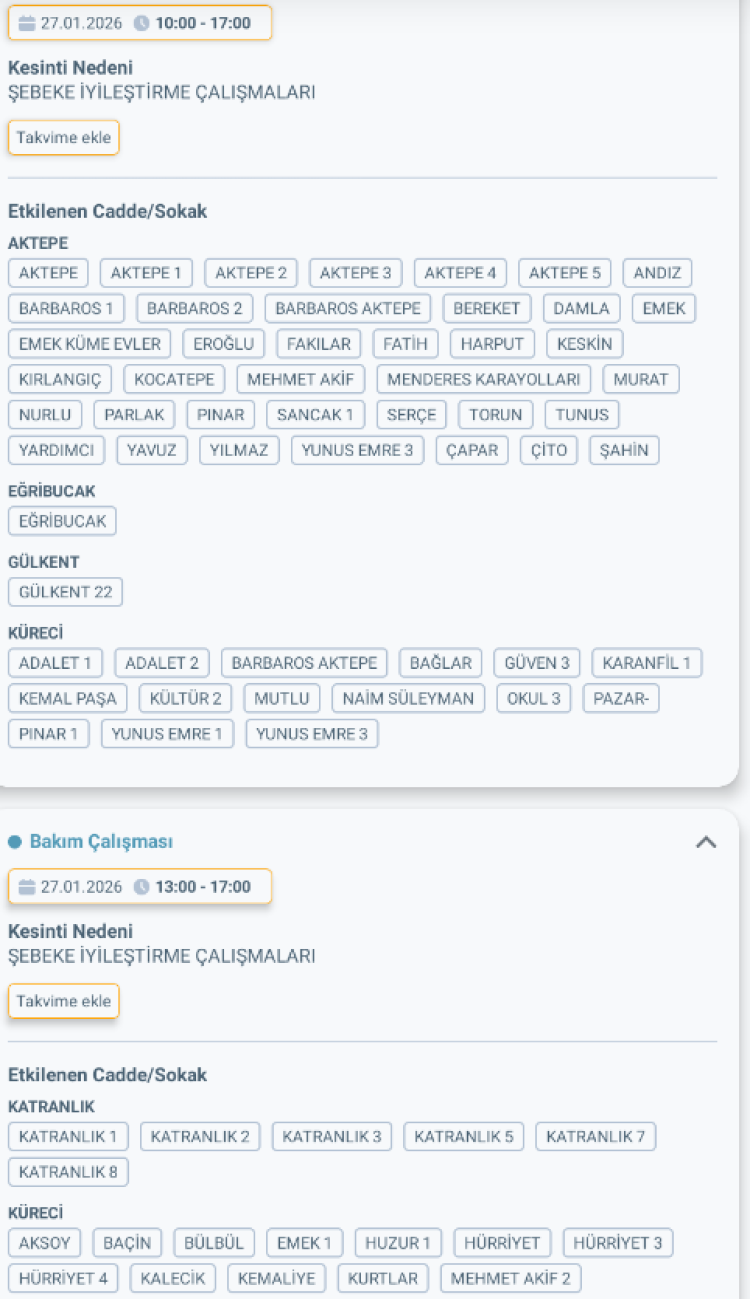Choose the DAMLA street chip
Screen dimensions: 750x1299
tap(582, 308)
